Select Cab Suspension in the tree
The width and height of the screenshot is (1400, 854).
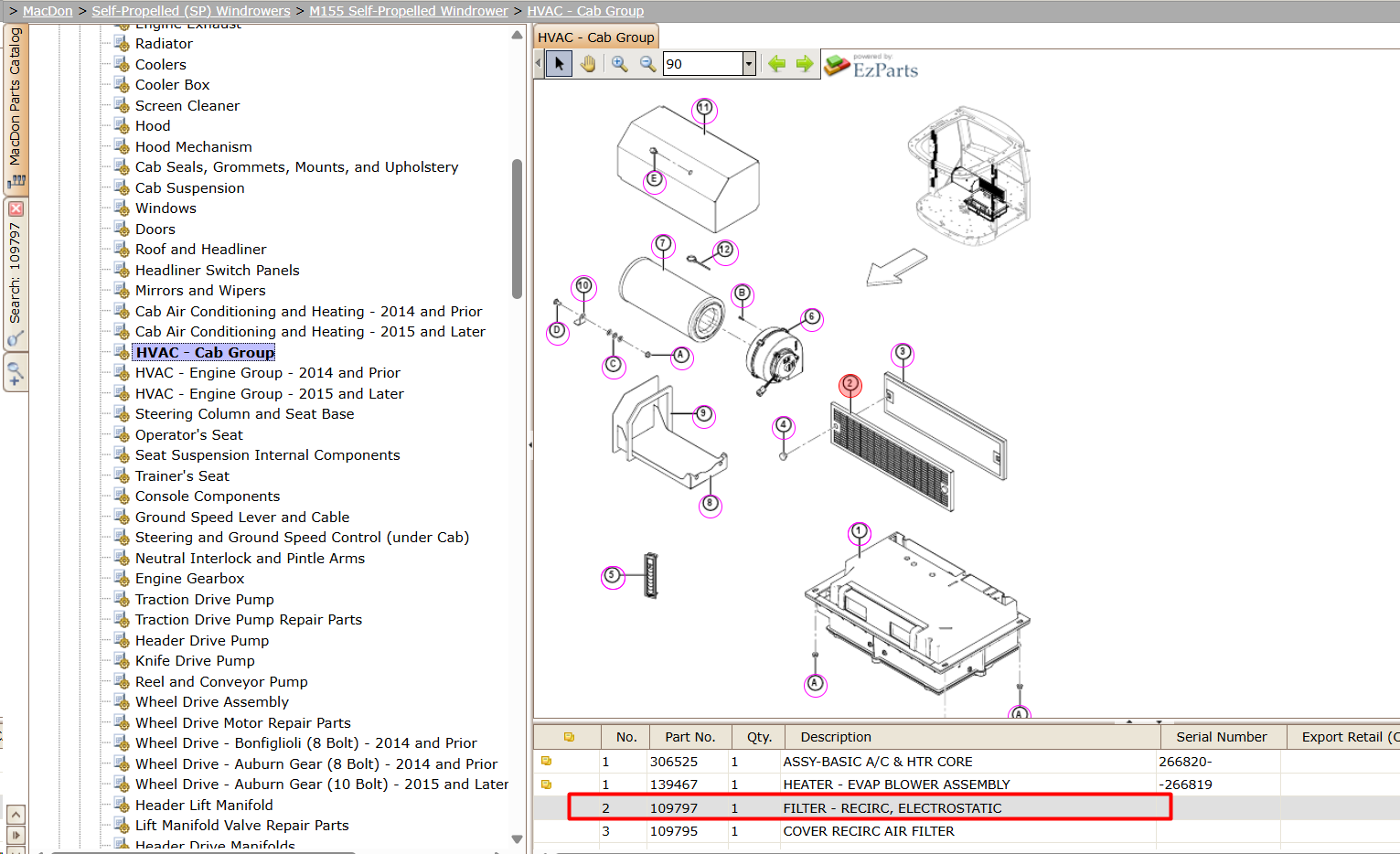pyautogui.click(x=189, y=188)
